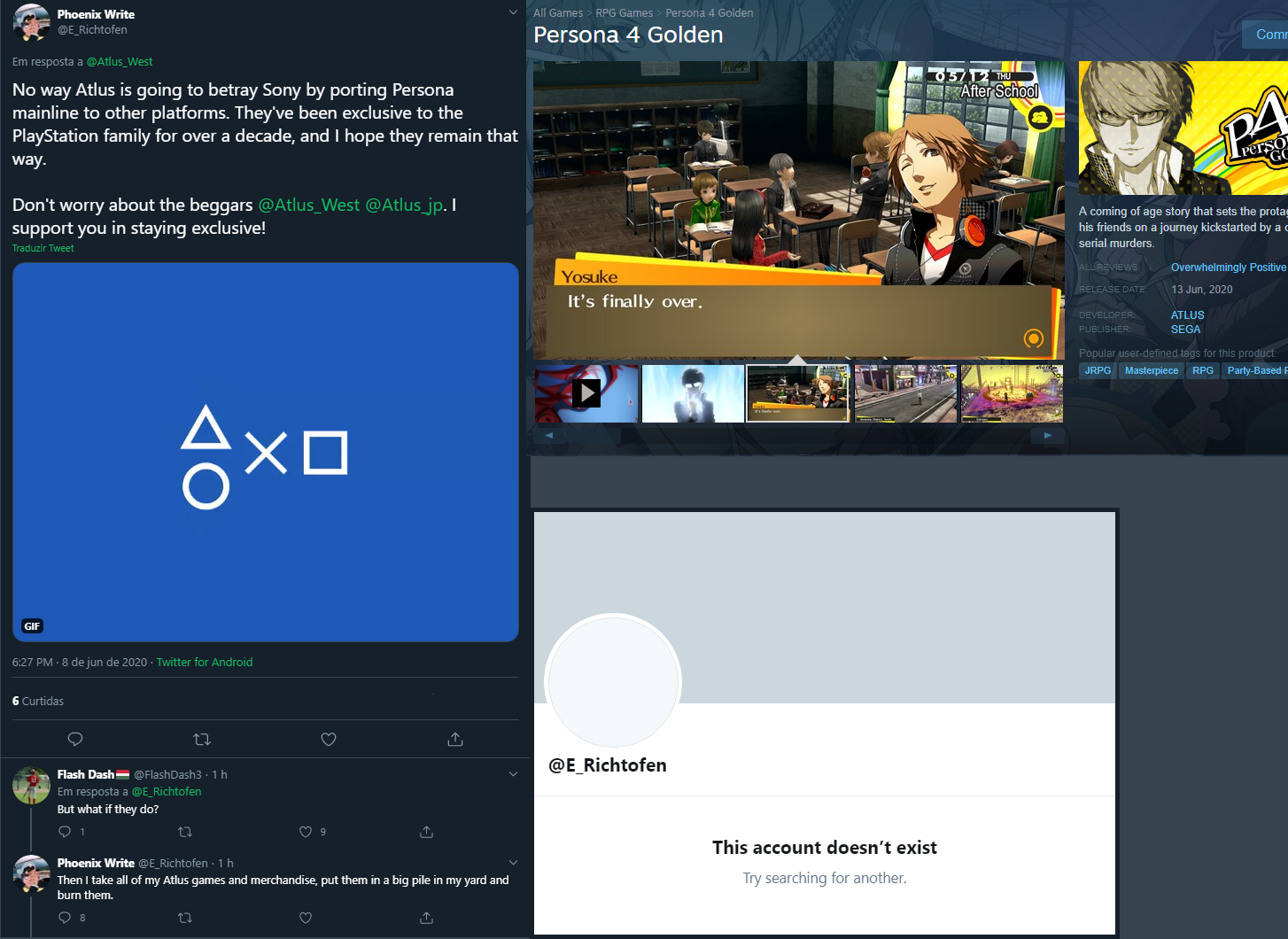
Task: Click the 'Persona 4 Golden' breadcrumb
Action: point(710,13)
